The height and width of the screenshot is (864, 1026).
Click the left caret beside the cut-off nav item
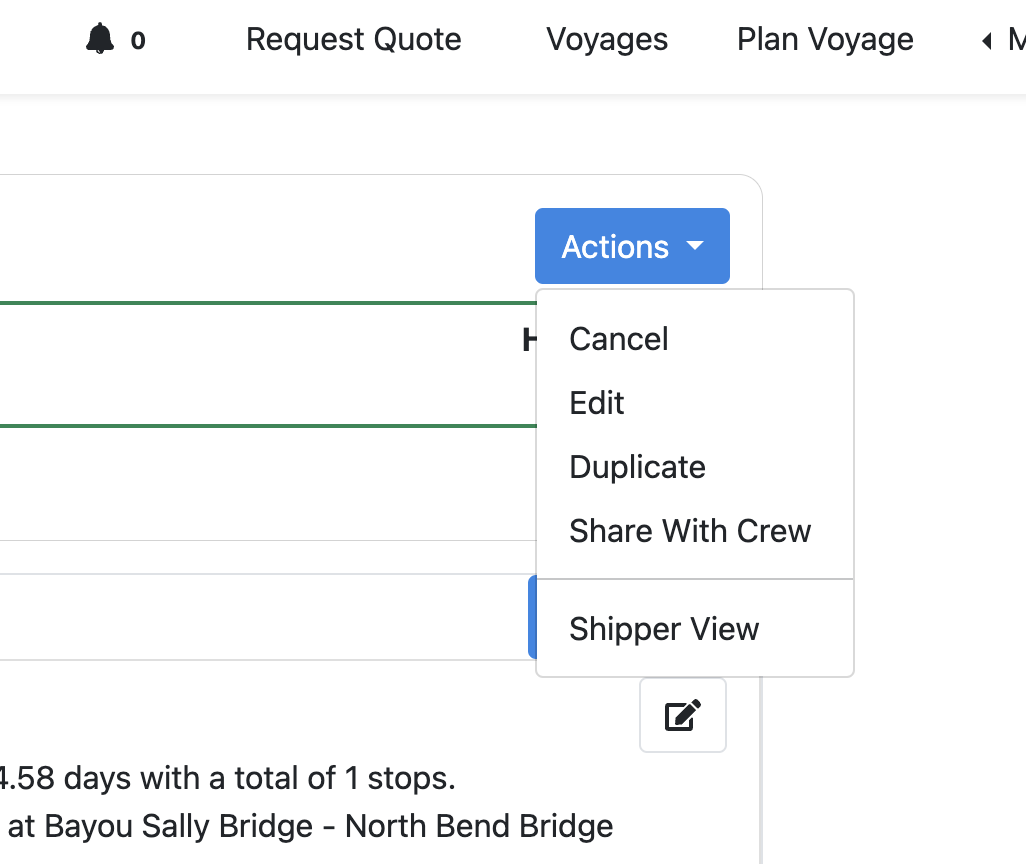coord(987,41)
